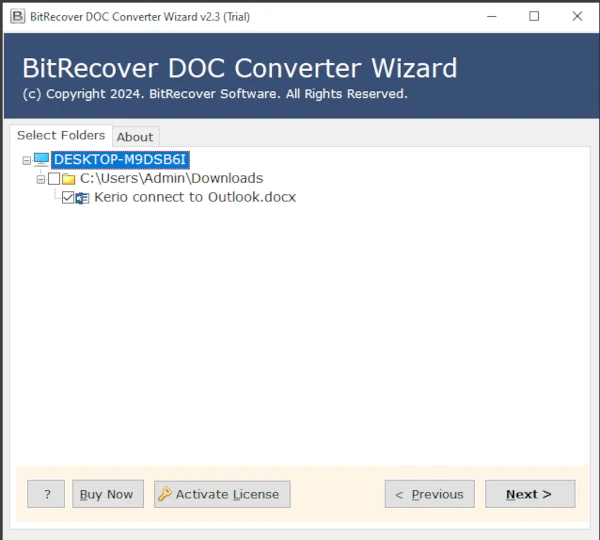Select the Select Folders tab
The width and height of the screenshot is (600, 540).
tap(61, 135)
